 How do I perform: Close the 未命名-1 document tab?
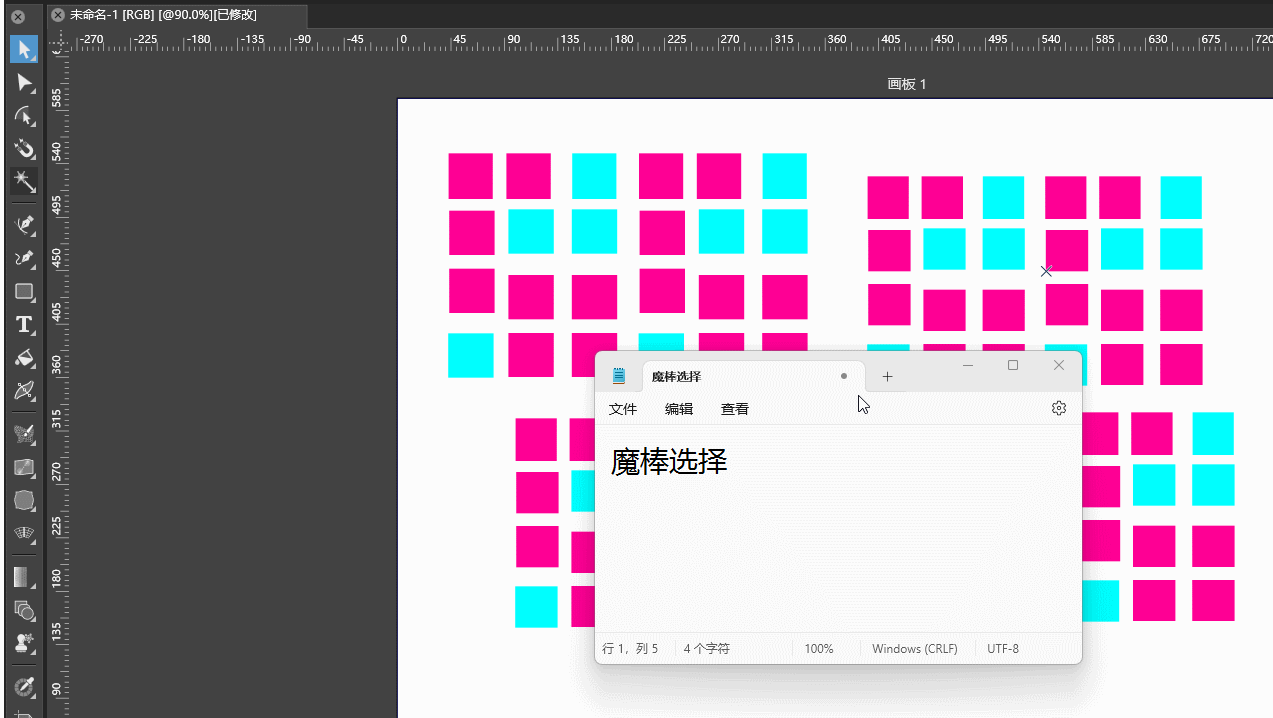point(58,15)
